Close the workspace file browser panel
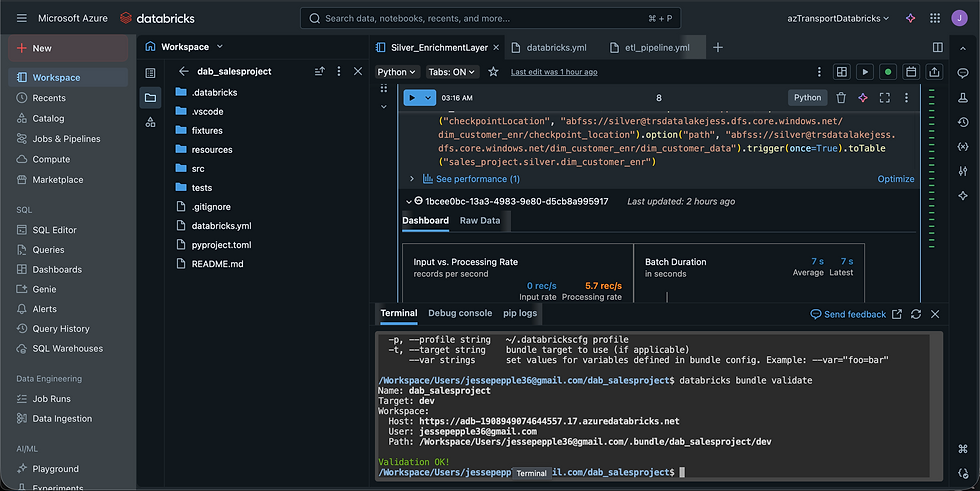Screen dimensions: 980x491 pos(358,71)
